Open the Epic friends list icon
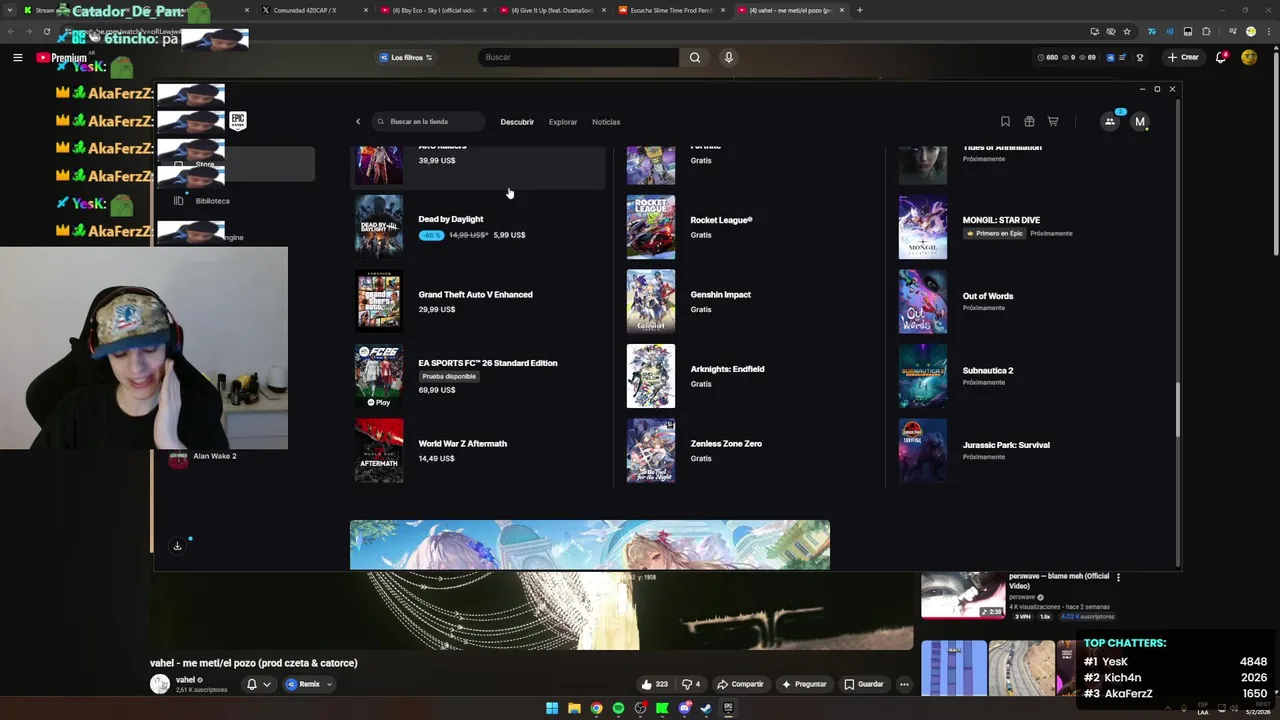Viewport: 1280px width, 720px height. [1110, 122]
